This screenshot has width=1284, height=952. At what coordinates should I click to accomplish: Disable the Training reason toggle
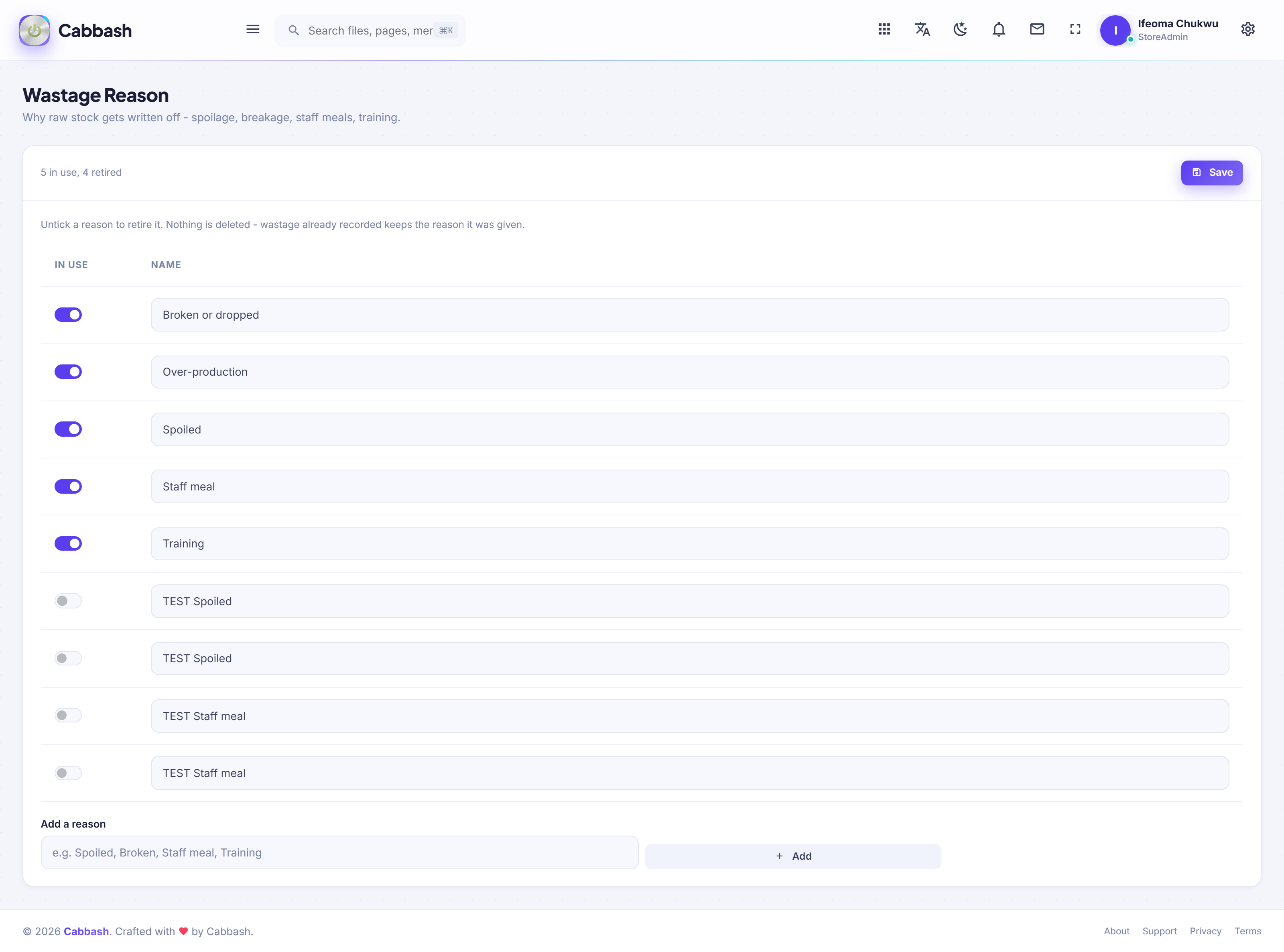[x=68, y=543]
